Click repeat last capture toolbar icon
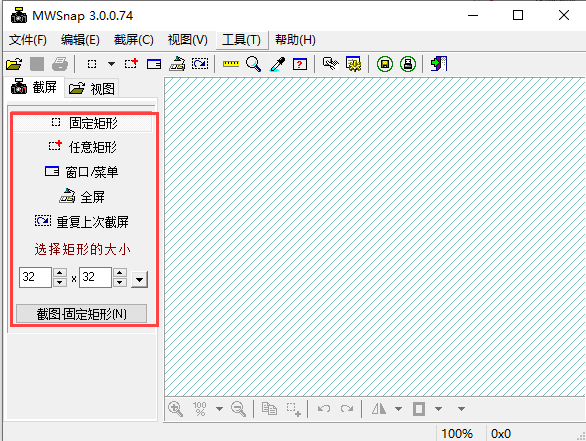 click(200, 64)
